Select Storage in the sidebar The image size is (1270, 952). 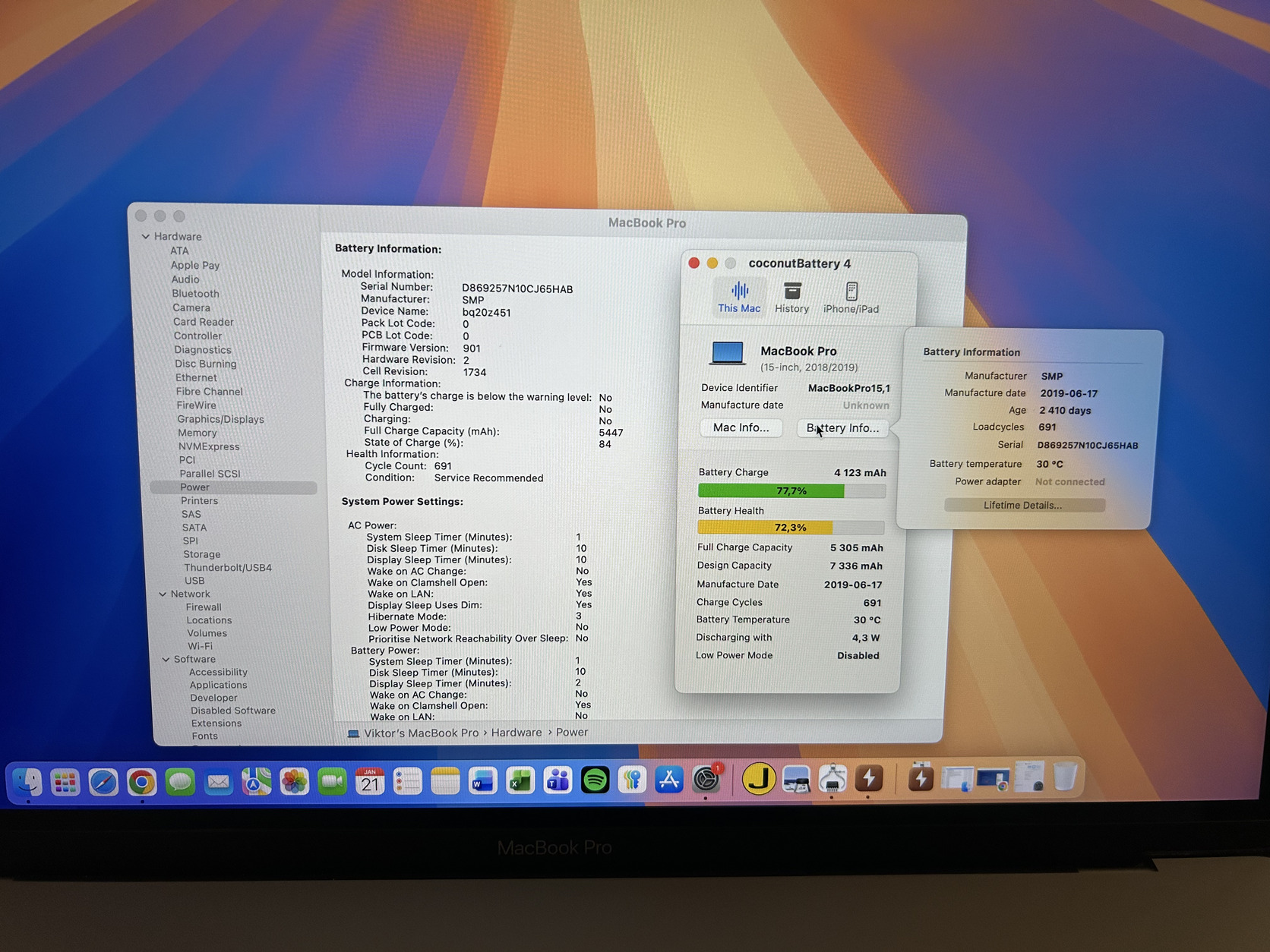pos(201,554)
